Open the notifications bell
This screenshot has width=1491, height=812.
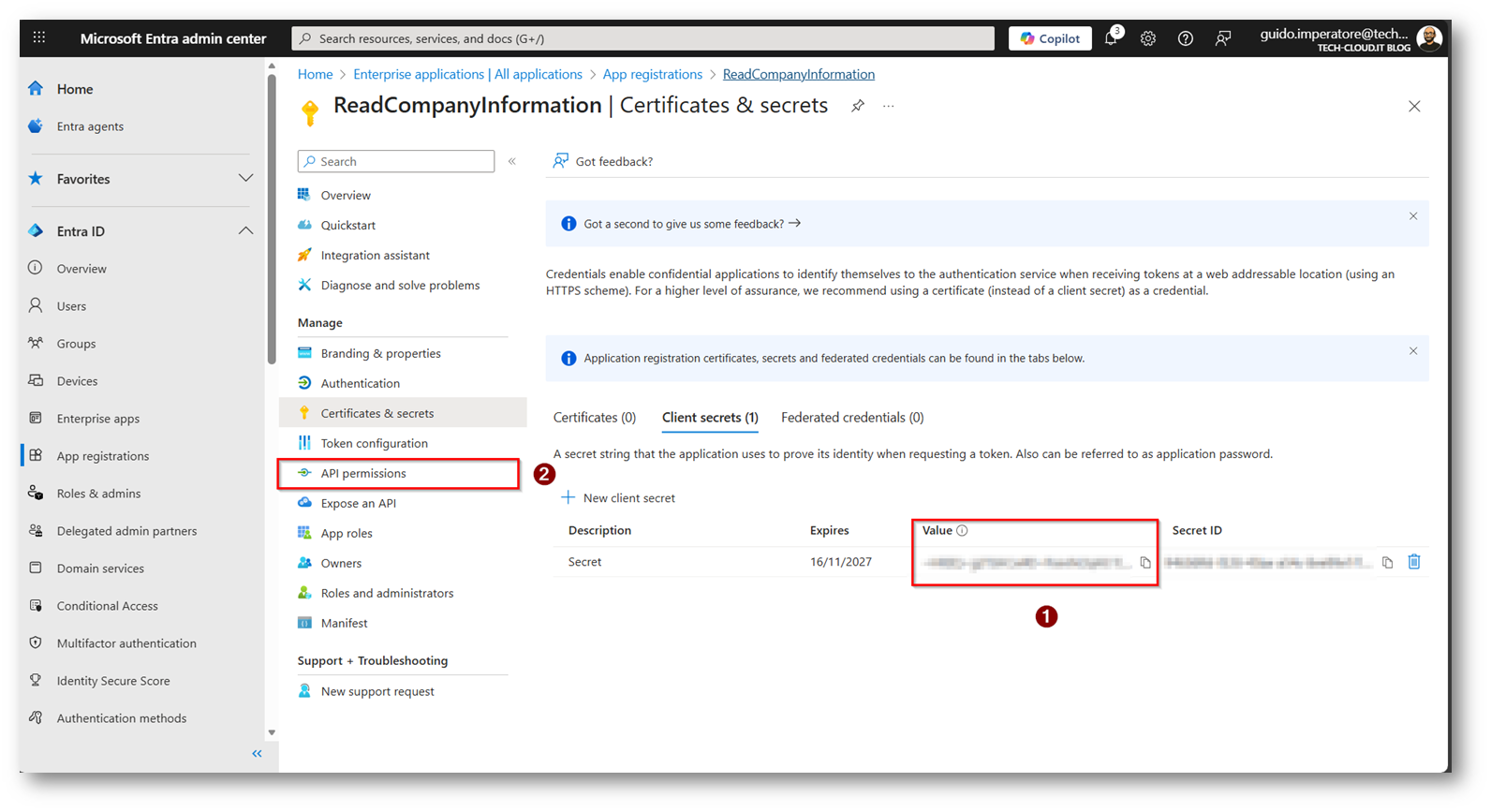pyautogui.click(x=1111, y=37)
